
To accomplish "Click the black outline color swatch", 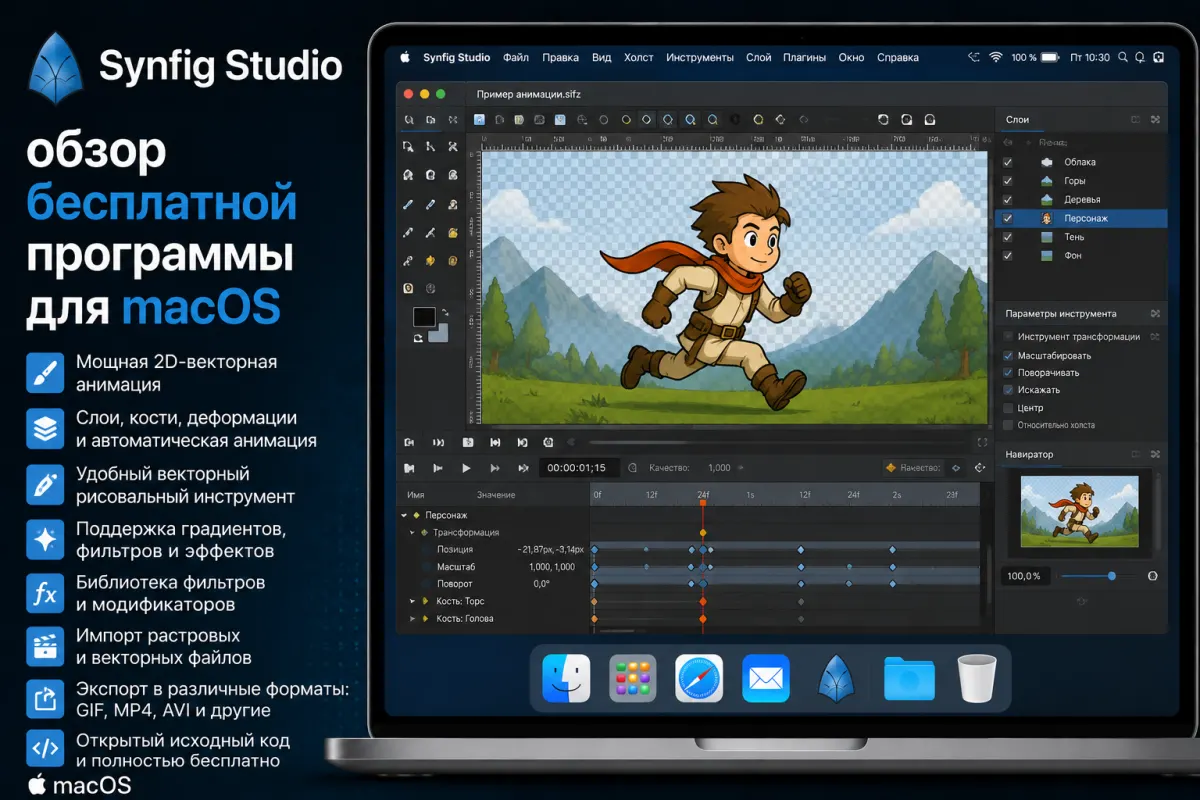I will click(424, 317).
